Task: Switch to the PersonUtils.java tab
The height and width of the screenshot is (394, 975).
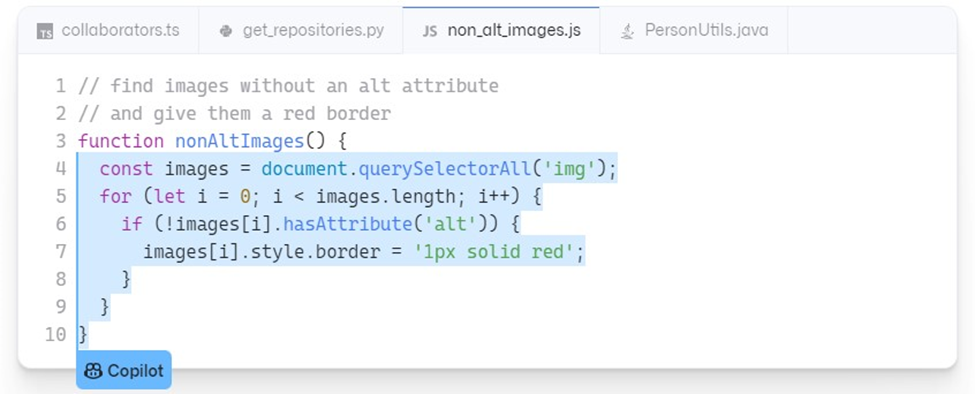Action: [694, 30]
